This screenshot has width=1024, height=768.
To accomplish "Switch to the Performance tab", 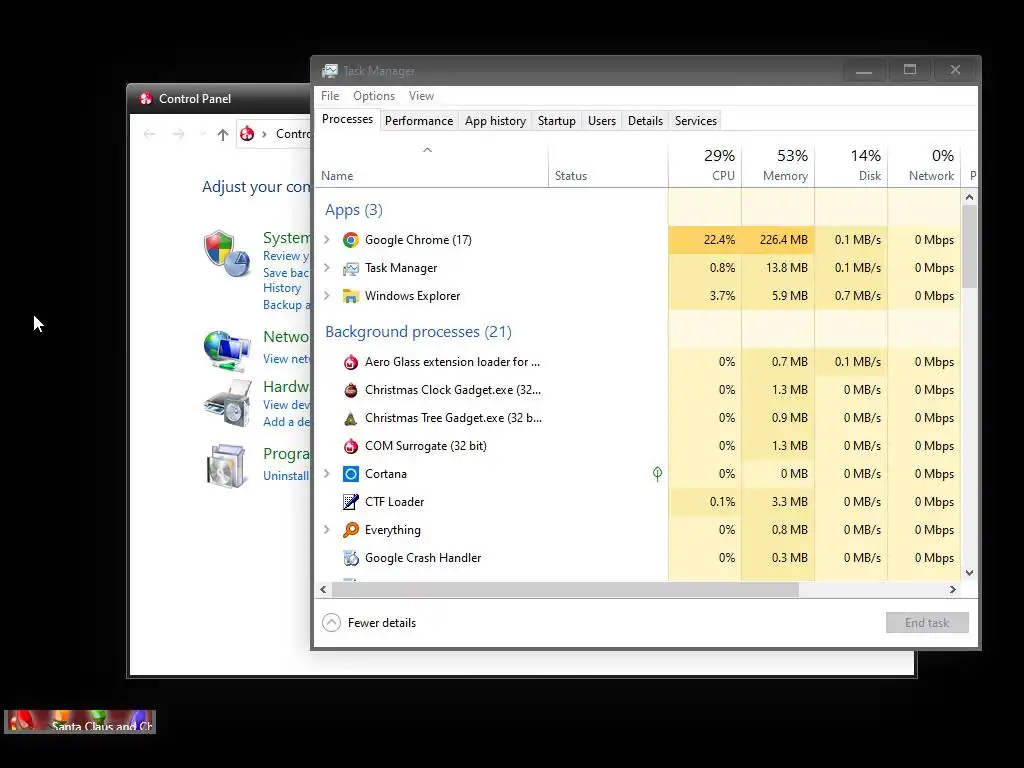I will point(419,121).
